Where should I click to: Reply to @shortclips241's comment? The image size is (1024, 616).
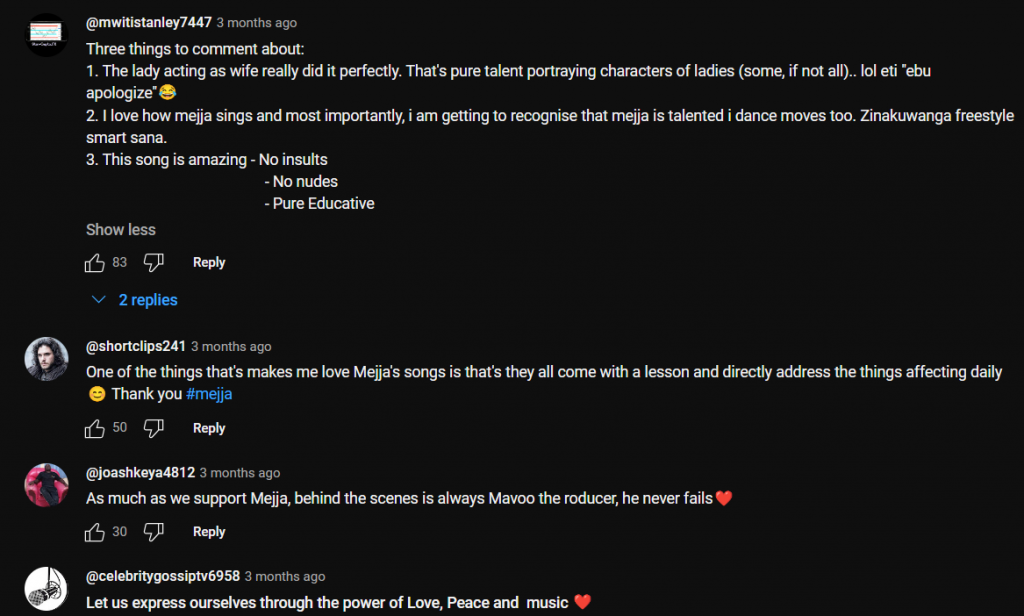pos(209,429)
